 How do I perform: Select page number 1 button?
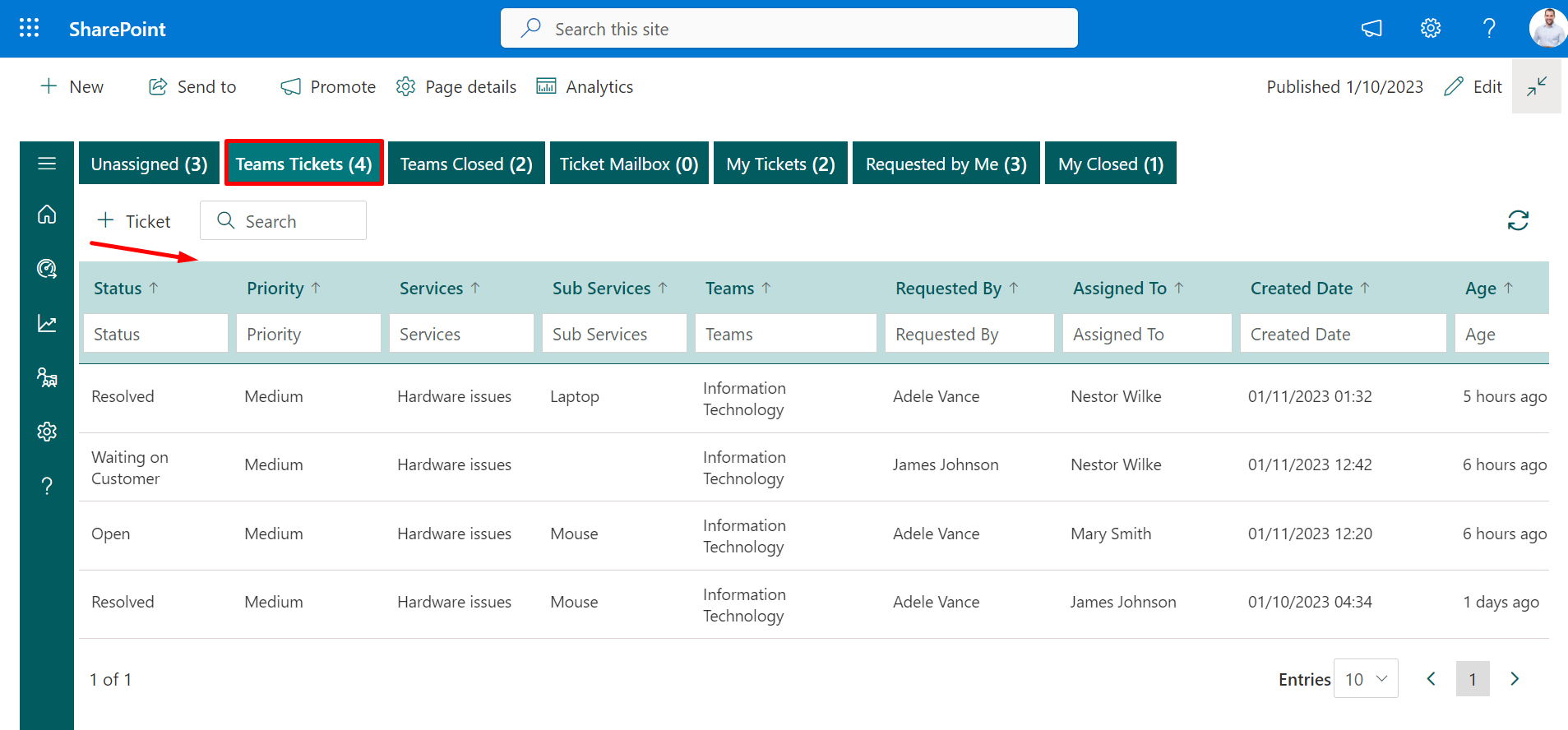(x=1473, y=679)
